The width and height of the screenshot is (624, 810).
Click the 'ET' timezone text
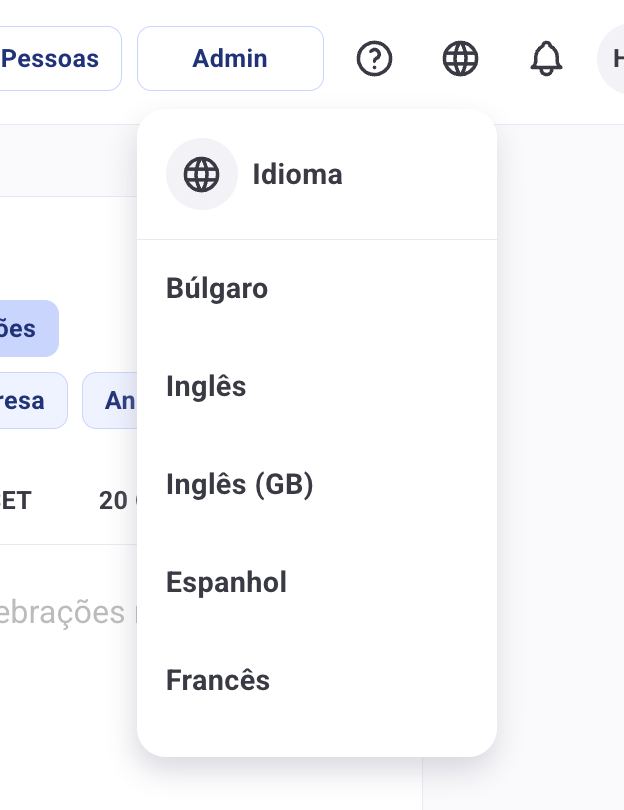click(x=16, y=501)
